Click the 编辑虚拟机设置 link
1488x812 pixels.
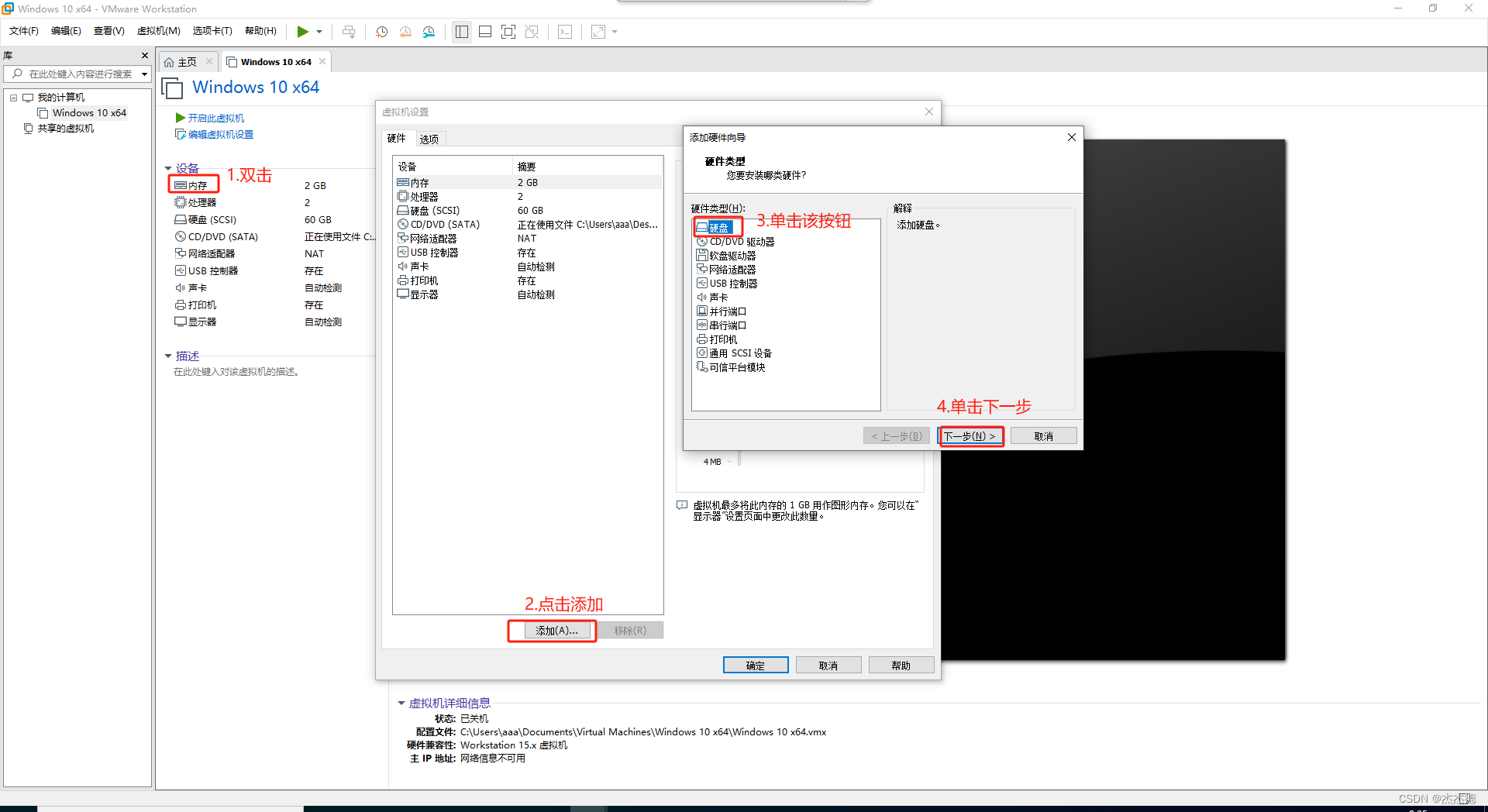click(220, 133)
